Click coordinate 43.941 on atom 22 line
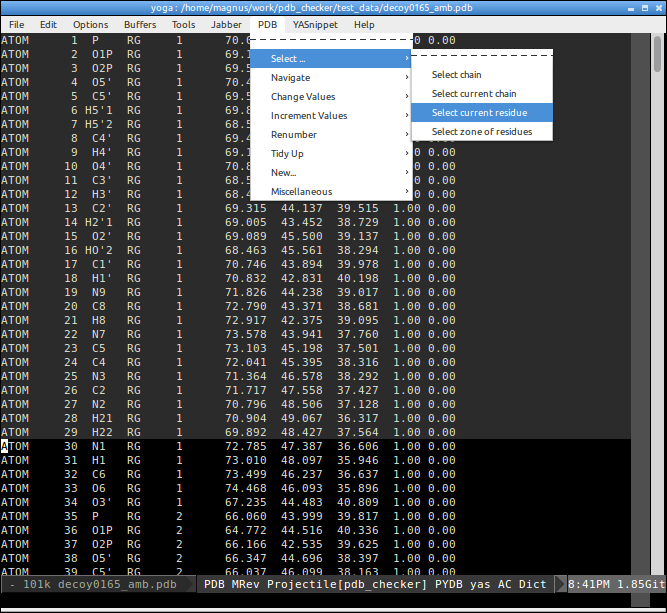Image resolution: width=667 pixels, height=613 pixels. (x=302, y=334)
